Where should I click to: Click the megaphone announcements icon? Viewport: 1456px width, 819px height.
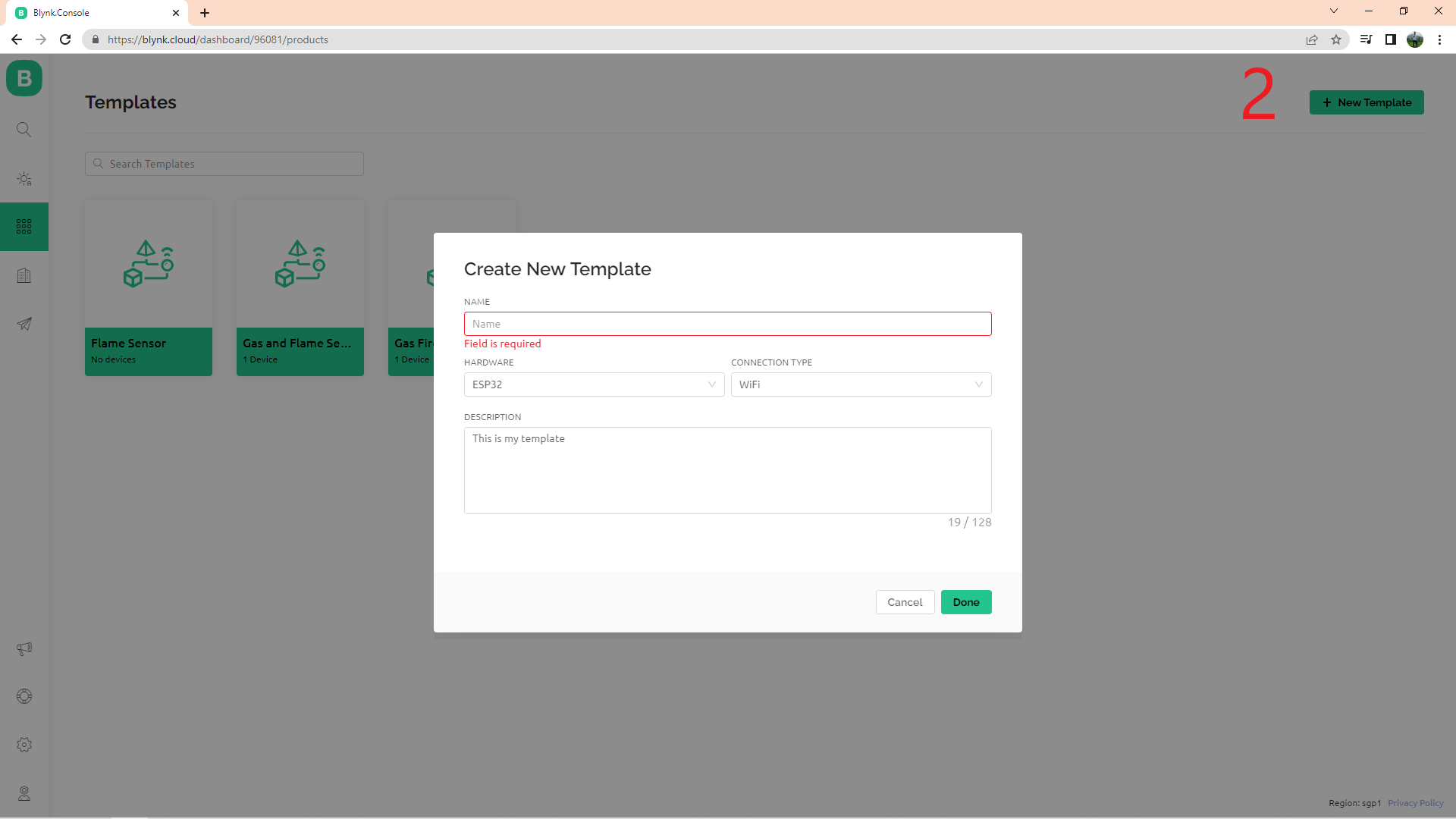point(24,649)
